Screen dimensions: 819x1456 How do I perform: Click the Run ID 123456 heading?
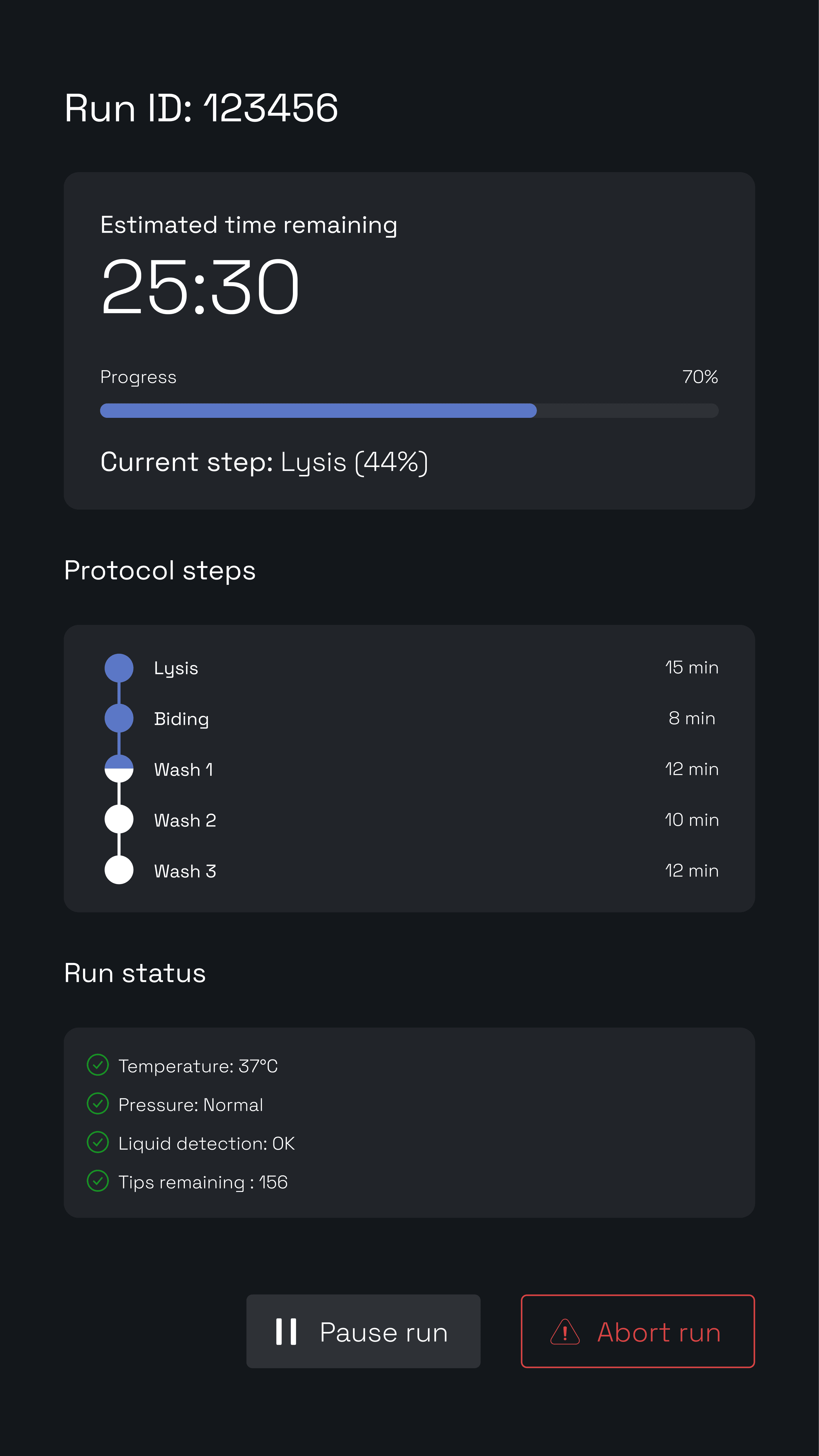click(201, 108)
